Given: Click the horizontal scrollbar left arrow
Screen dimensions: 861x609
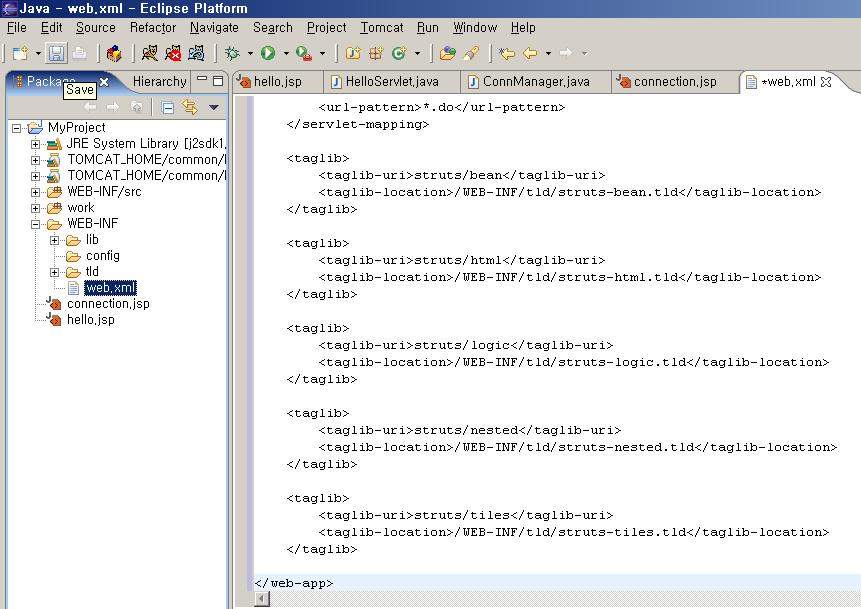Looking at the screenshot, I should click(x=262, y=599).
